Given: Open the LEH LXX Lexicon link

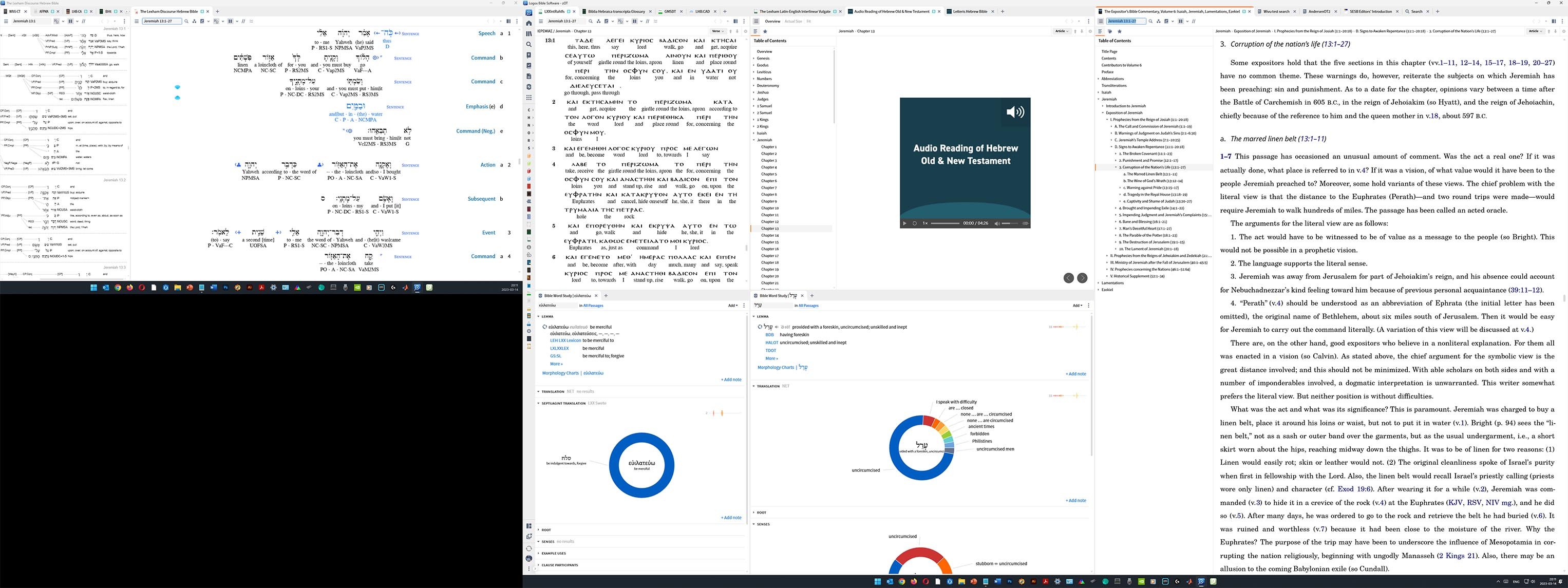Looking at the screenshot, I should point(565,340).
